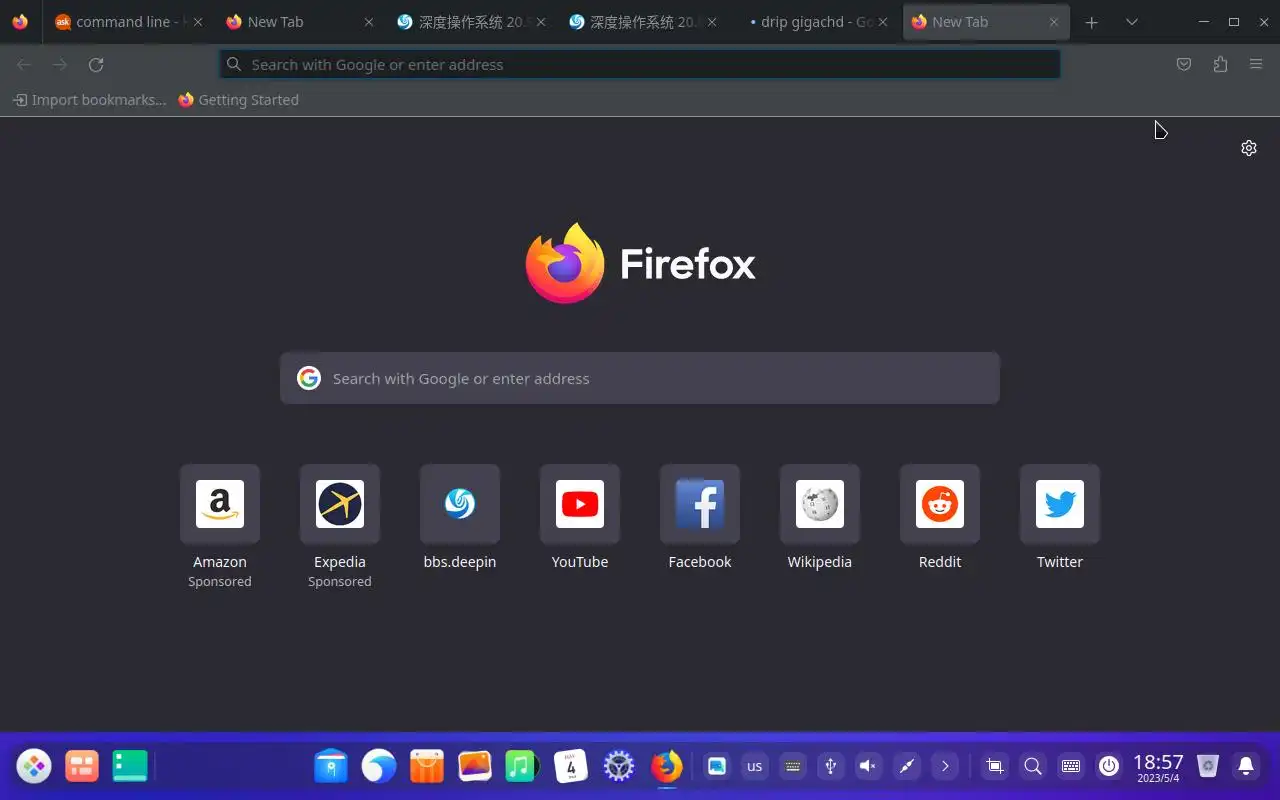1280x800 pixels.
Task: Open the multitasking view dock icon
Action: pyautogui.click(x=82, y=767)
